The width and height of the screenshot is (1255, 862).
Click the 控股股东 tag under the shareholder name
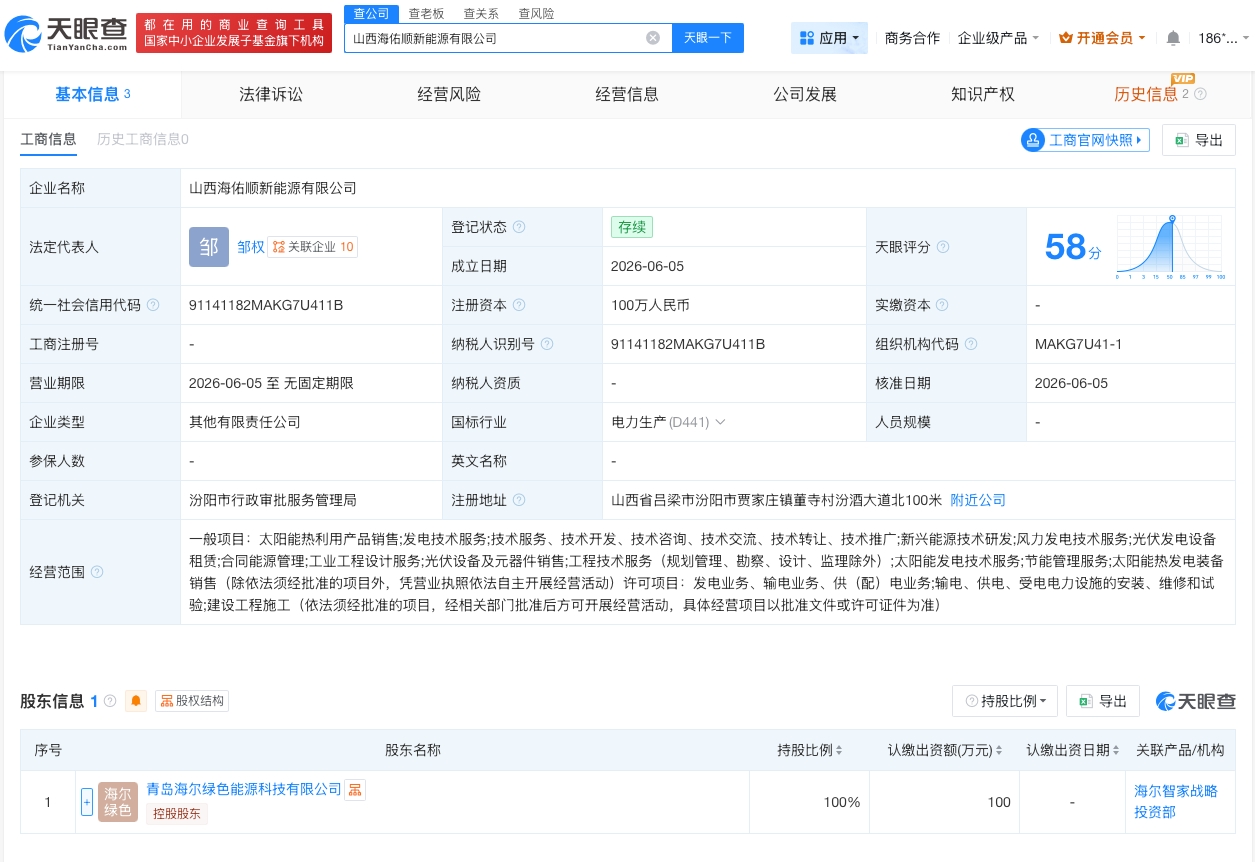(x=177, y=814)
